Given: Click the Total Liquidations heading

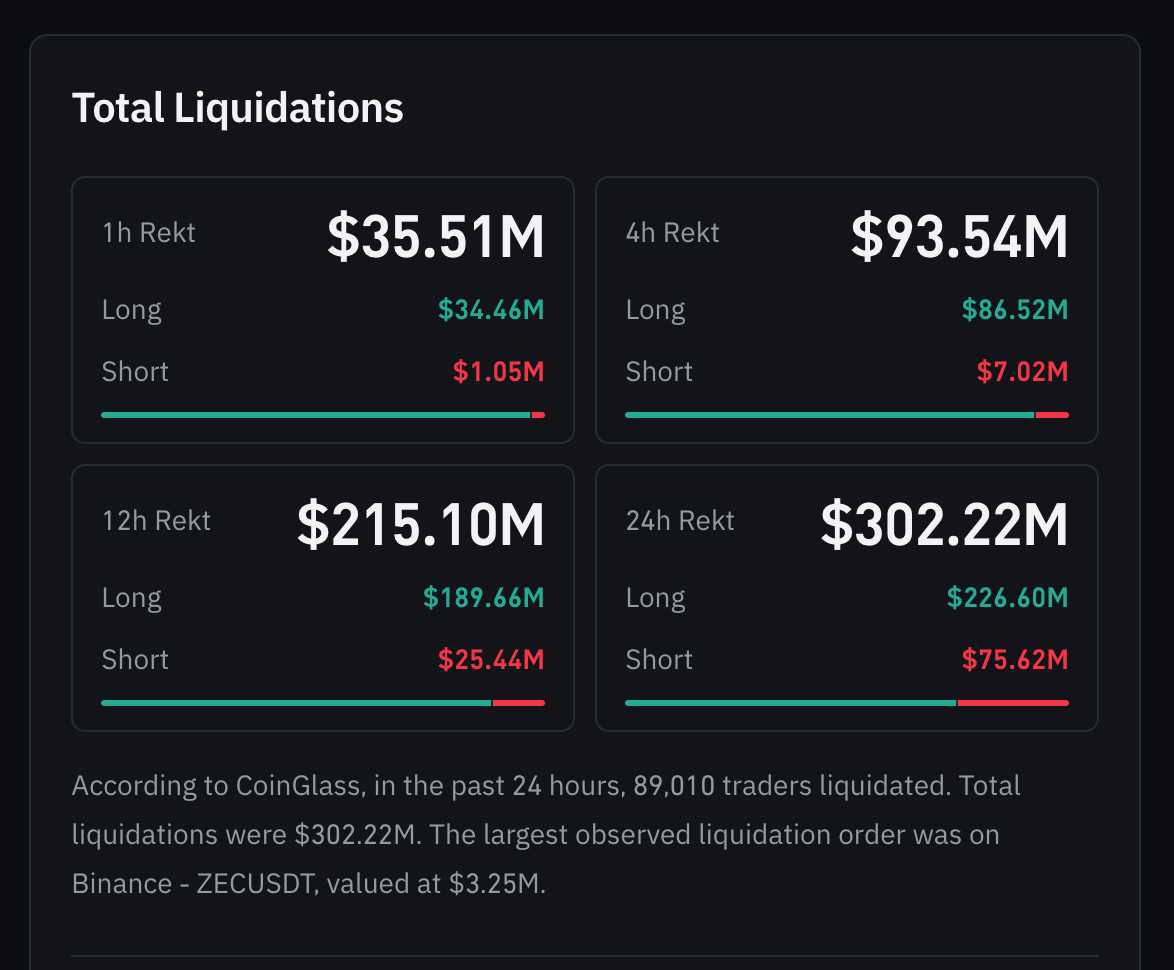Looking at the screenshot, I should [237, 109].
